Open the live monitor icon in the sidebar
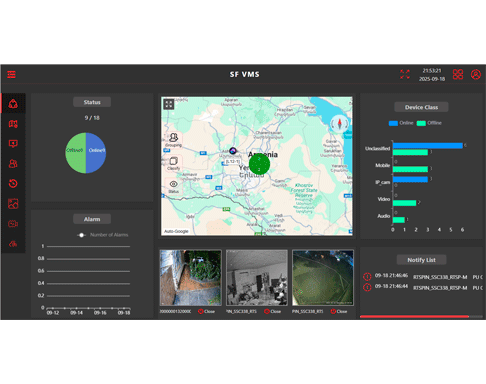This screenshot has width=486, height=384. (13, 144)
